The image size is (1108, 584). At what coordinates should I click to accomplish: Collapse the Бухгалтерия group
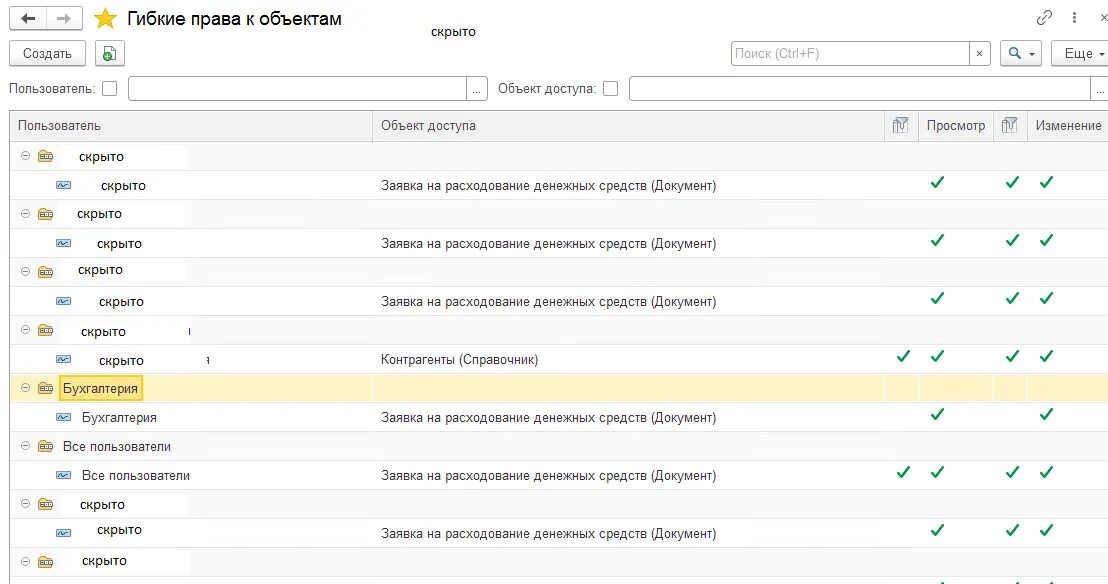pos(26,388)
